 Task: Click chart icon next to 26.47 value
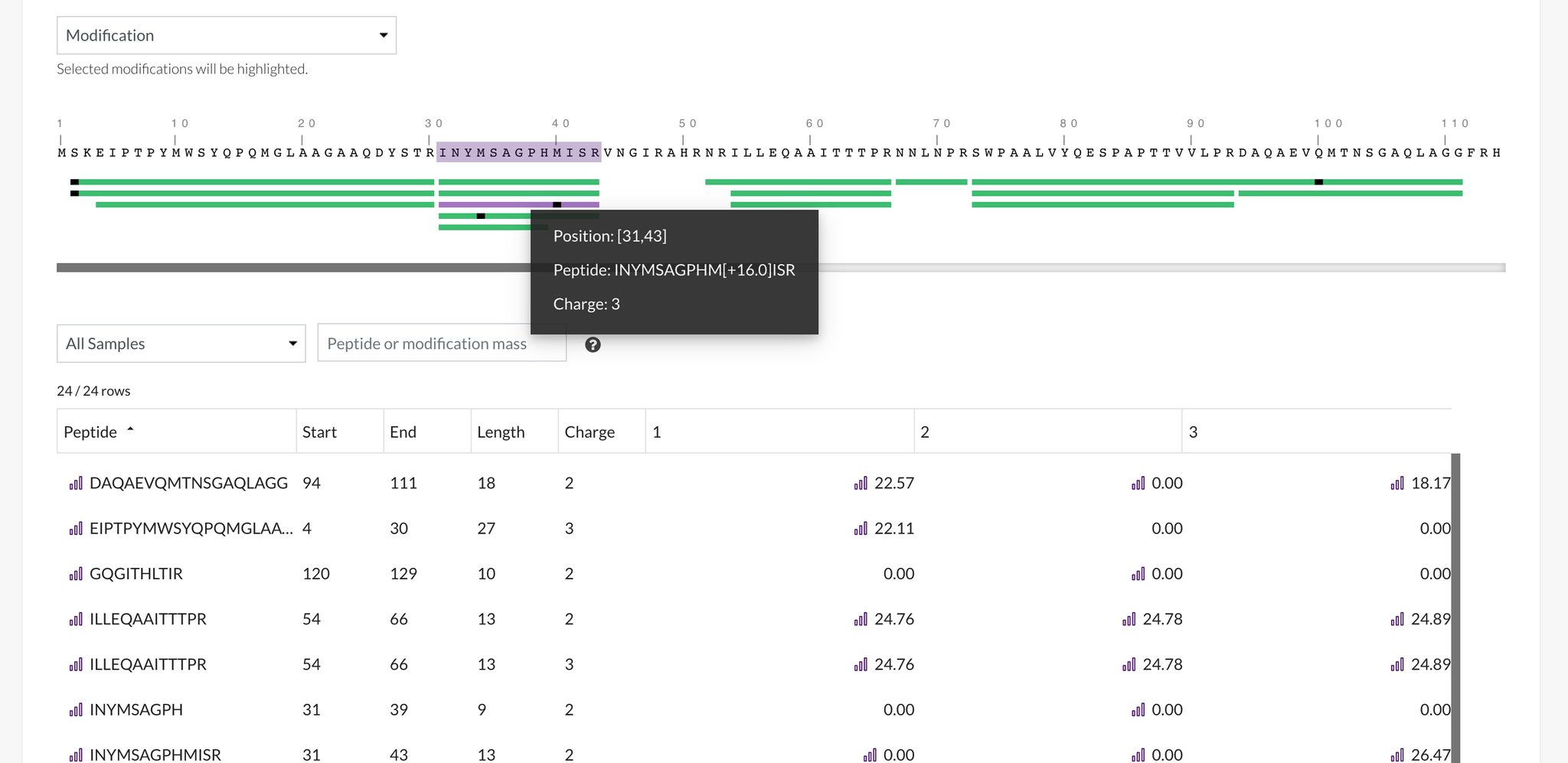[1397, 755]
